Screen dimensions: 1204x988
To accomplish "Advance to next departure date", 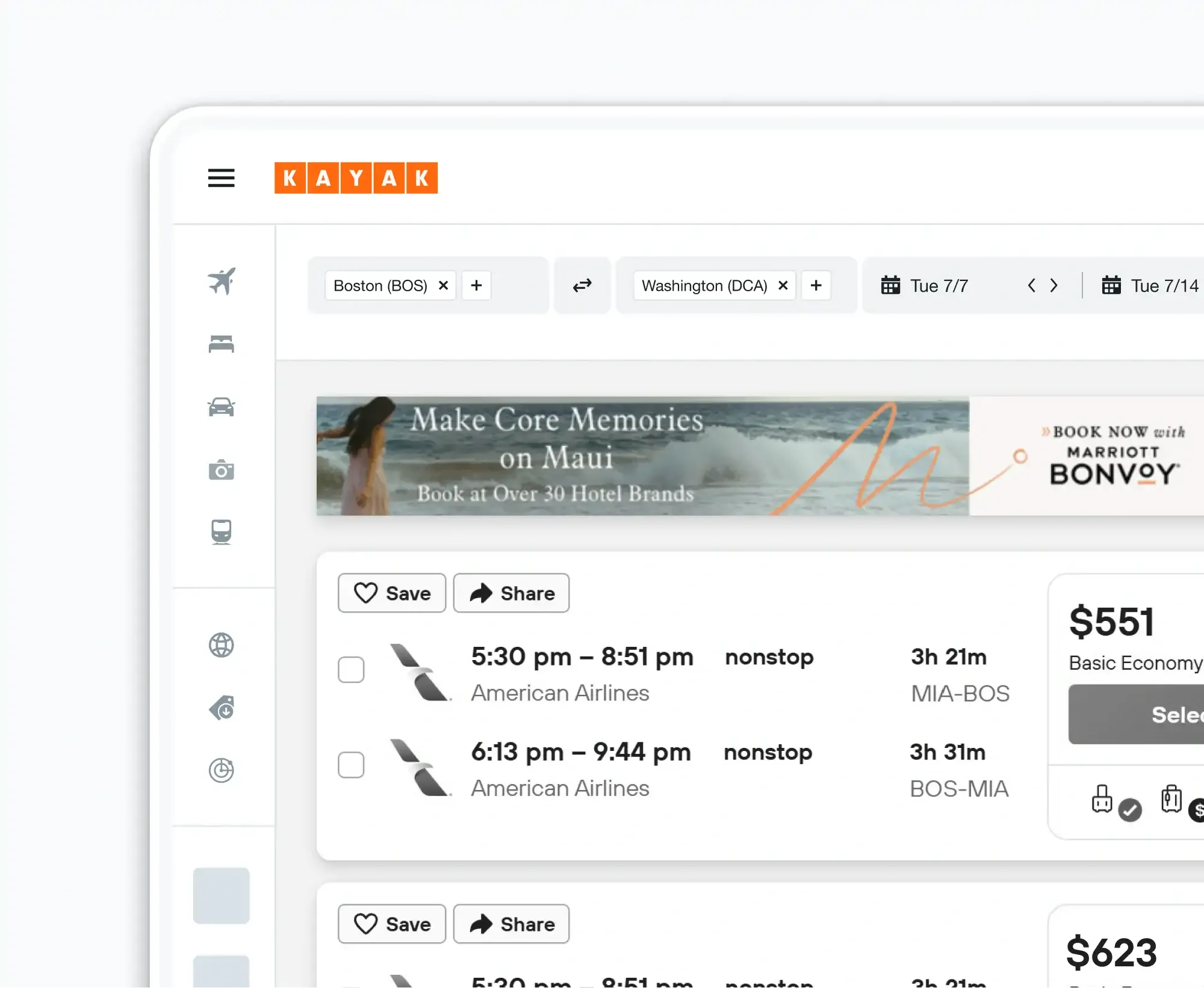I will click(x=1053, y=285).
